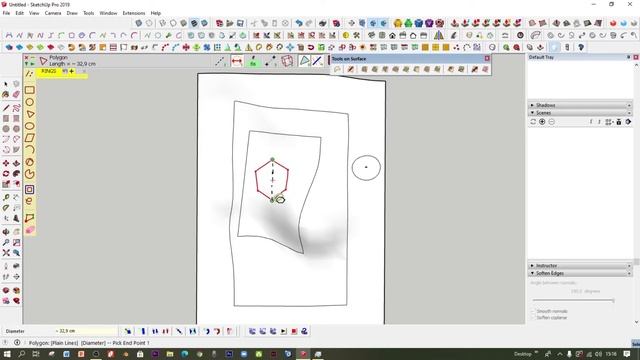Screen dimensions: 640x360
Task: Toggle the blue diagonal line option
Action: 317,61
